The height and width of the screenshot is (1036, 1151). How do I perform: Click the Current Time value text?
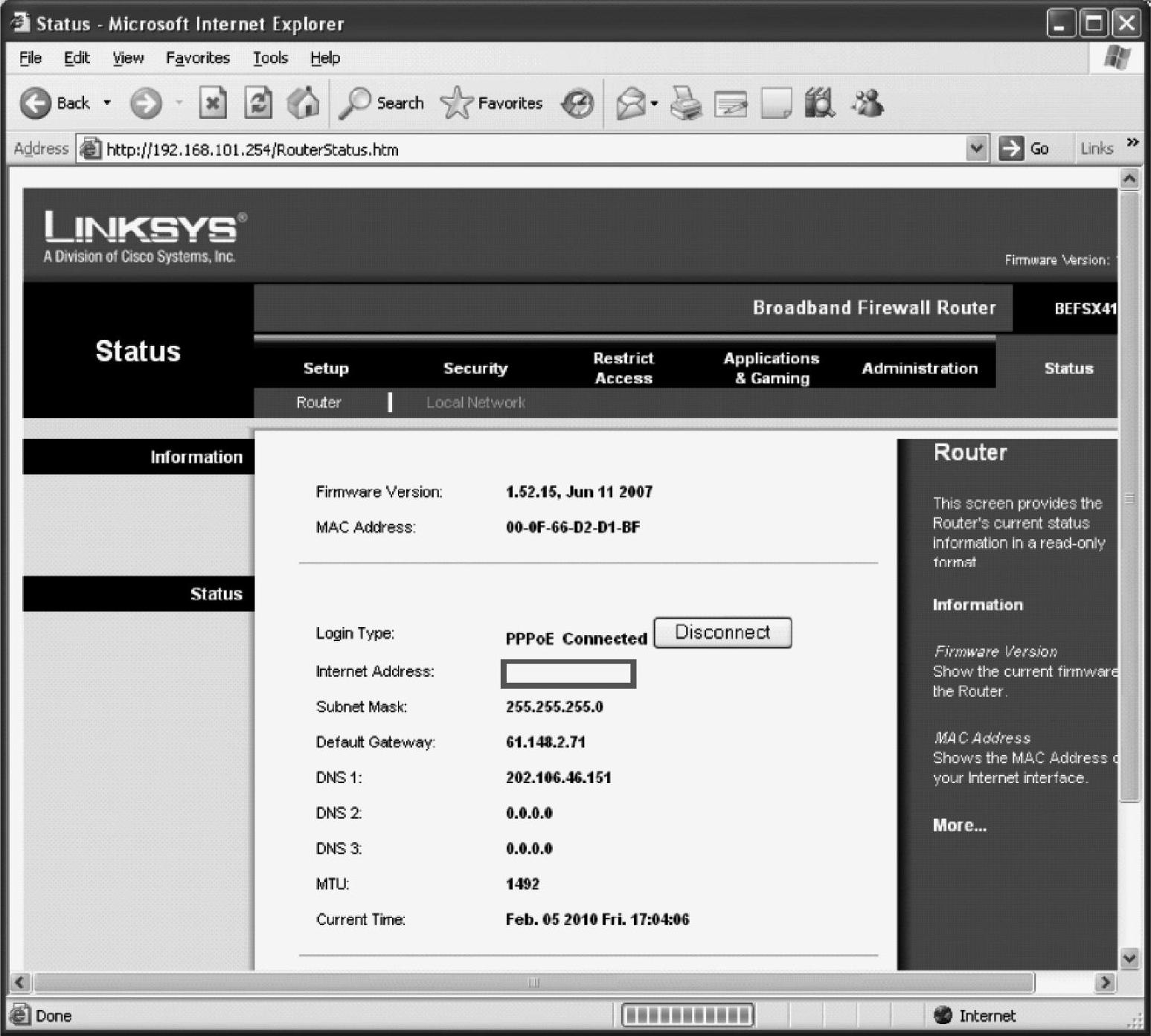tap(597, 919)
